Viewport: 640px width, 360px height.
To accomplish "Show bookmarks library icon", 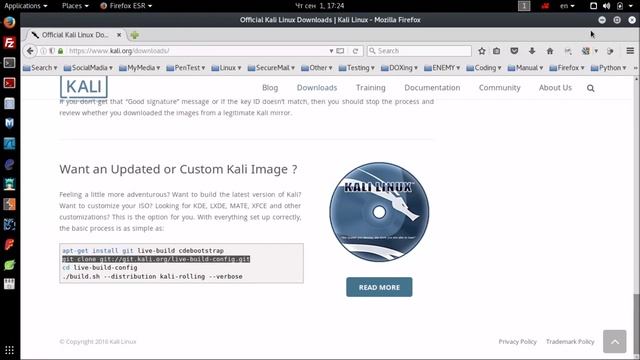I will pos(496,51).
